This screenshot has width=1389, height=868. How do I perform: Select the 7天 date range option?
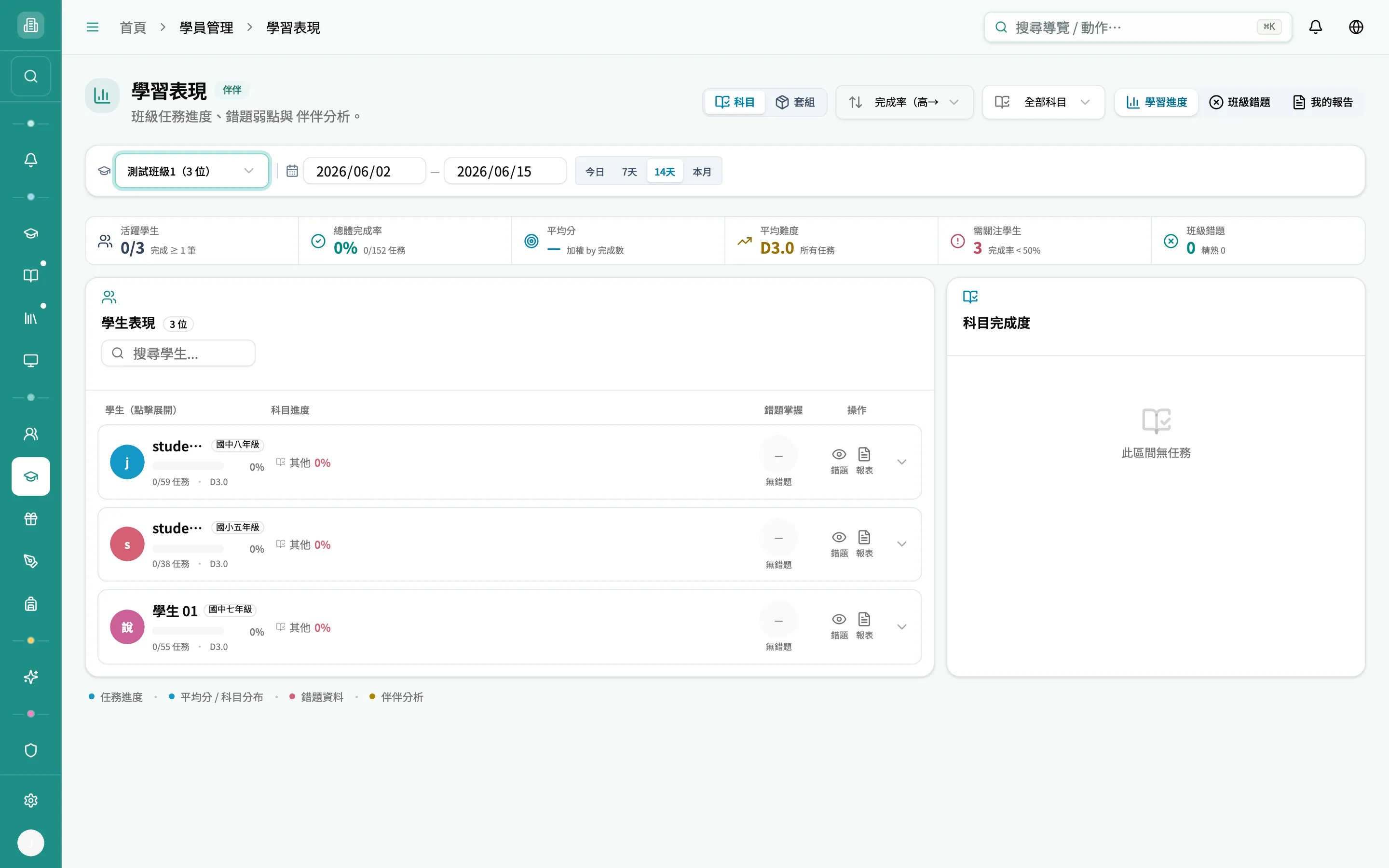point(629,172)
